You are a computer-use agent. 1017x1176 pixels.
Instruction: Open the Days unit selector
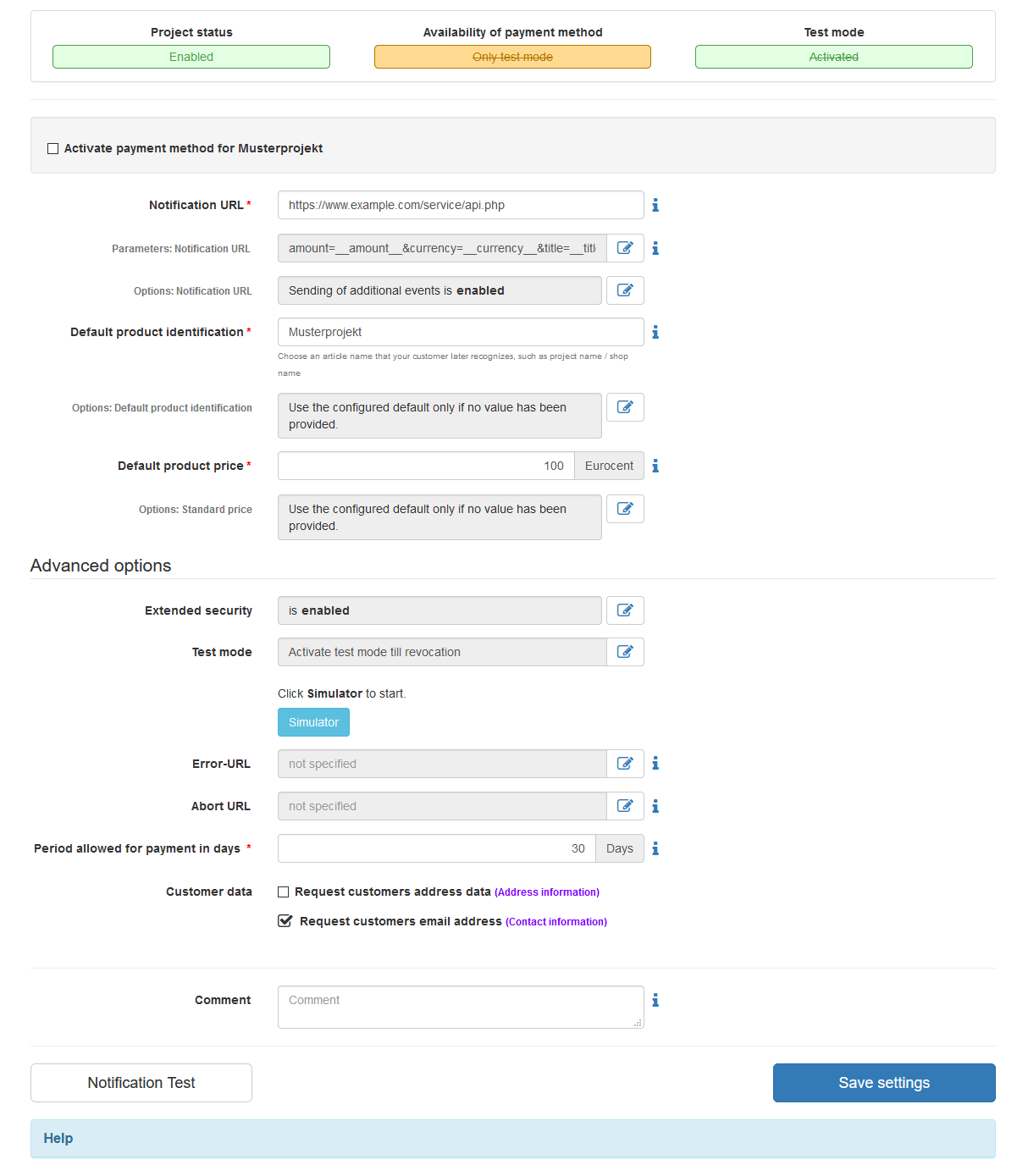click(x=619, y=847)
